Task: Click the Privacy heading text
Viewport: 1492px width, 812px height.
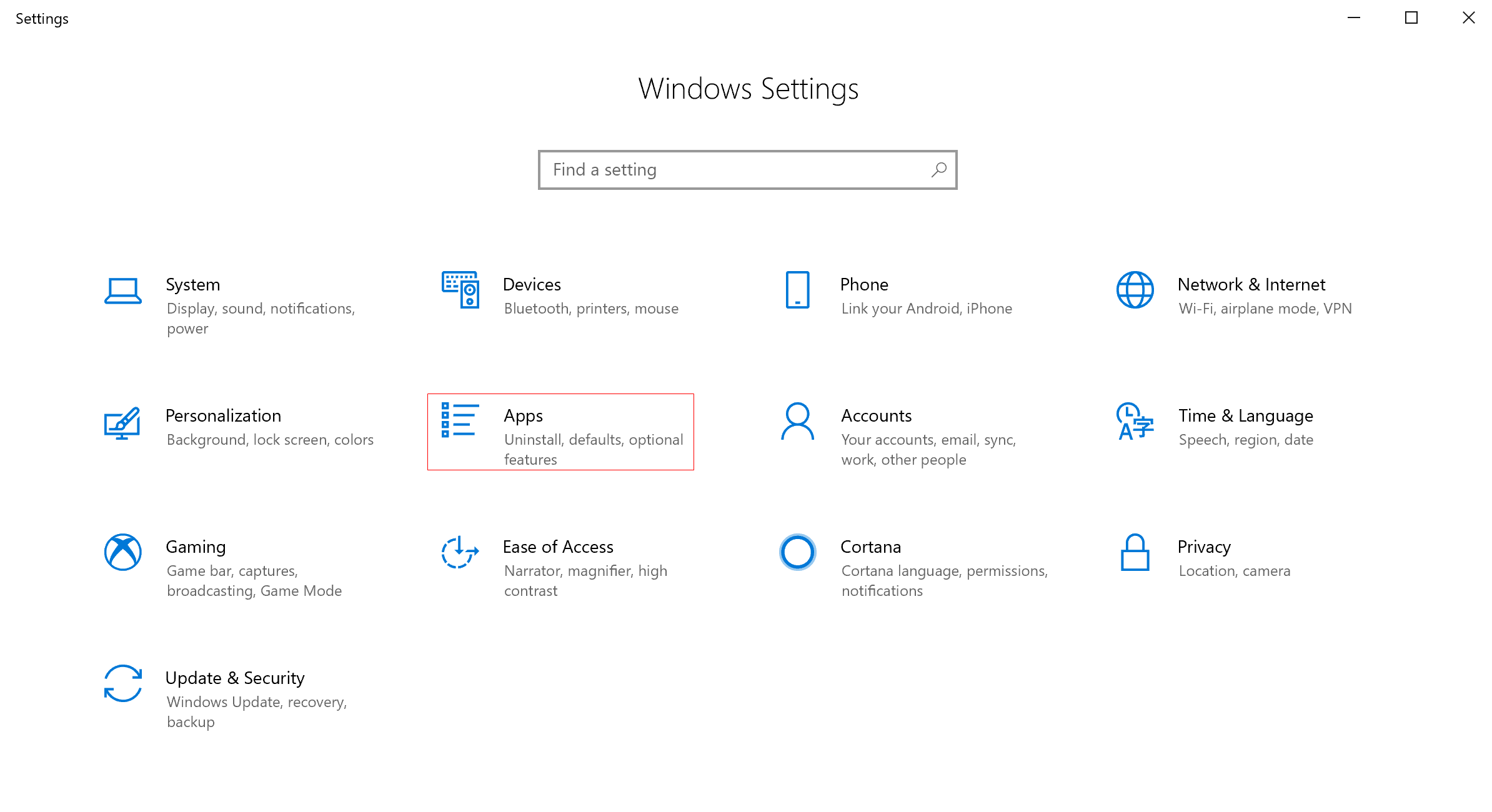Action: 1204,547
